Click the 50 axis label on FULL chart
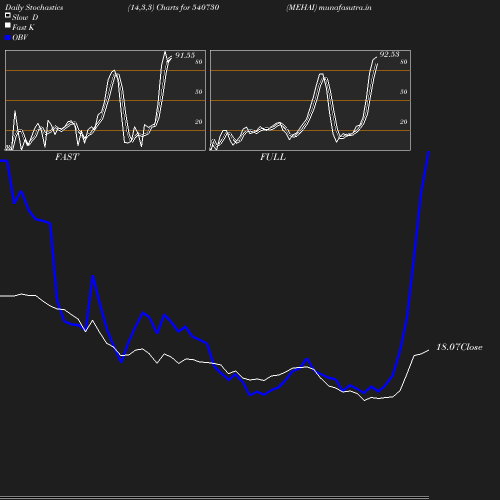The image size is (500, 500). coord(404,92)
